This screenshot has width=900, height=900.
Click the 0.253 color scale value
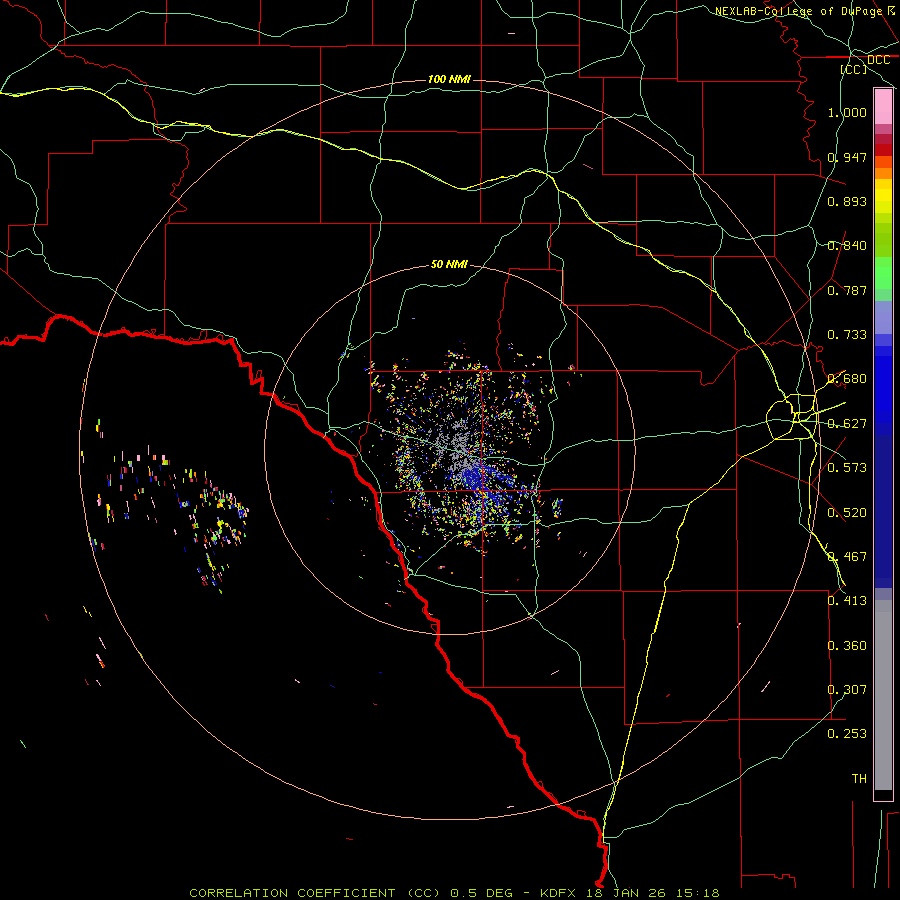pos(847,734)
